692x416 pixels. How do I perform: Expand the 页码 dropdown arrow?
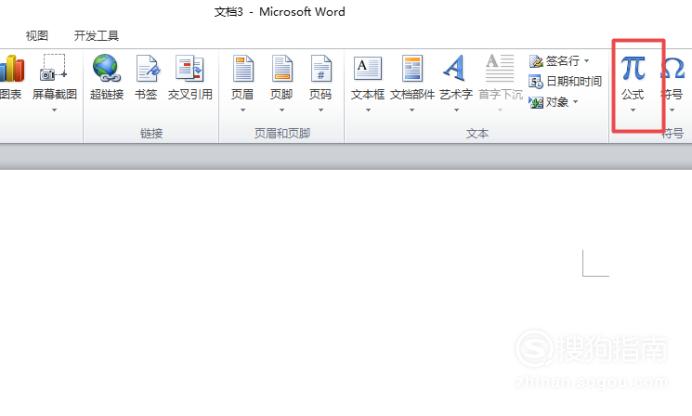321,110
